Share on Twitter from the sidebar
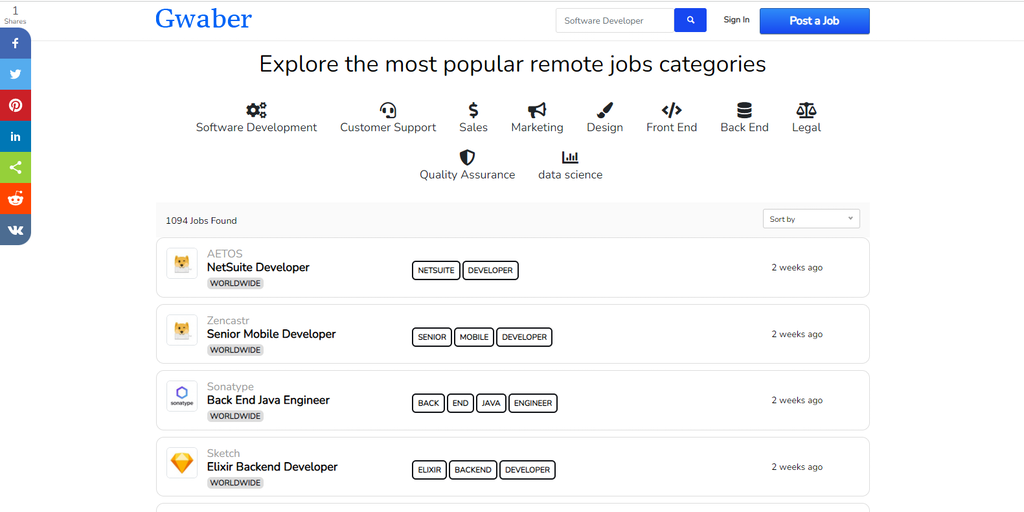Image resolution: width=1024 pixels, height=512 pixels. (16, 74)
